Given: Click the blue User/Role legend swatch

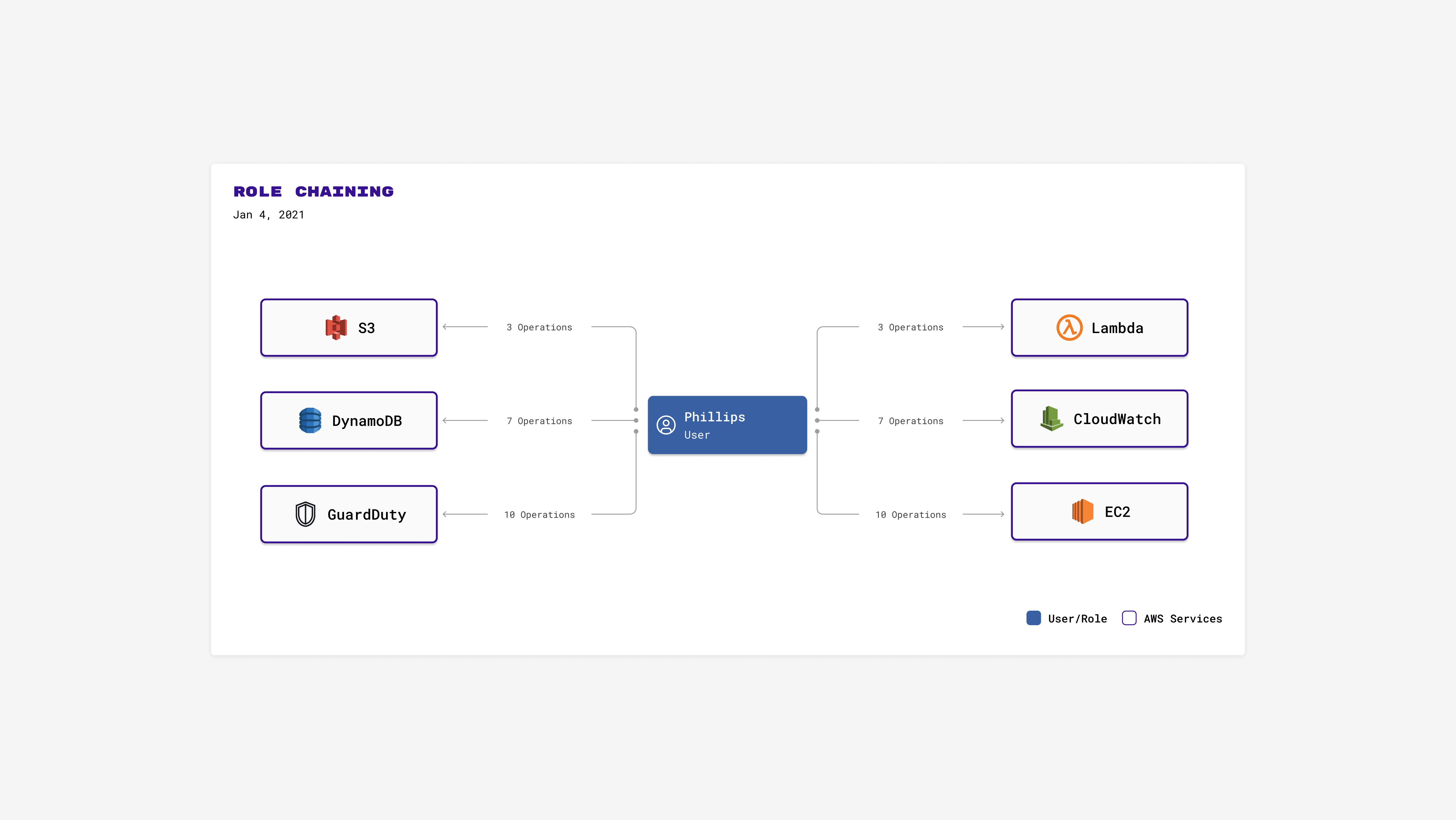Looking at the screenshot, I should (x=1033, y=618).
